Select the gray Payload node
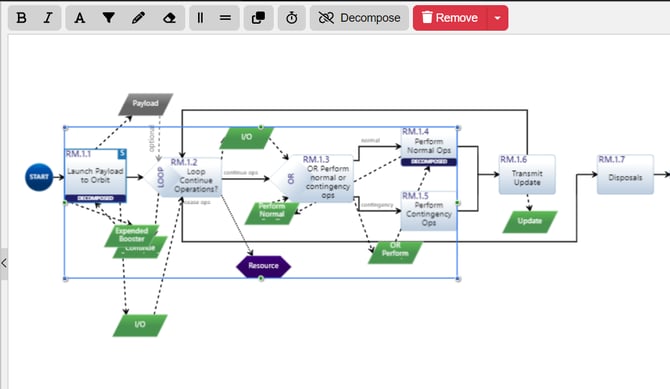The width and height of the screenshot is (670, 389). coord(145,104)
